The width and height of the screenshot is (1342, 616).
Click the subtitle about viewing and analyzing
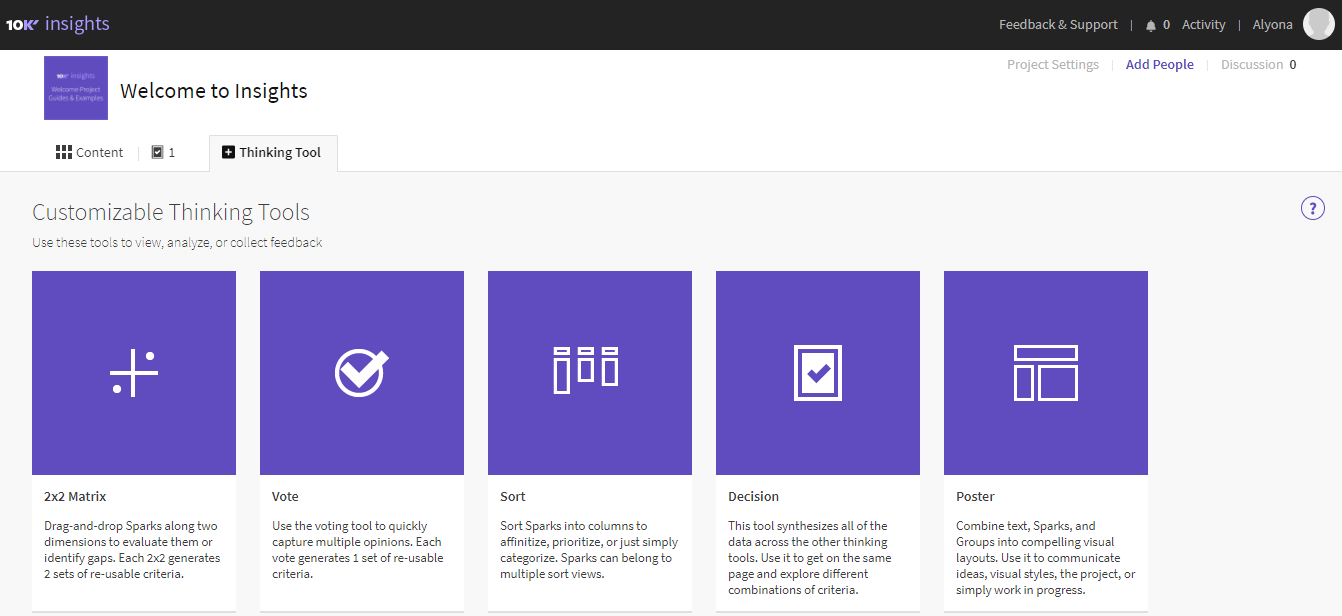click(177, 242)
